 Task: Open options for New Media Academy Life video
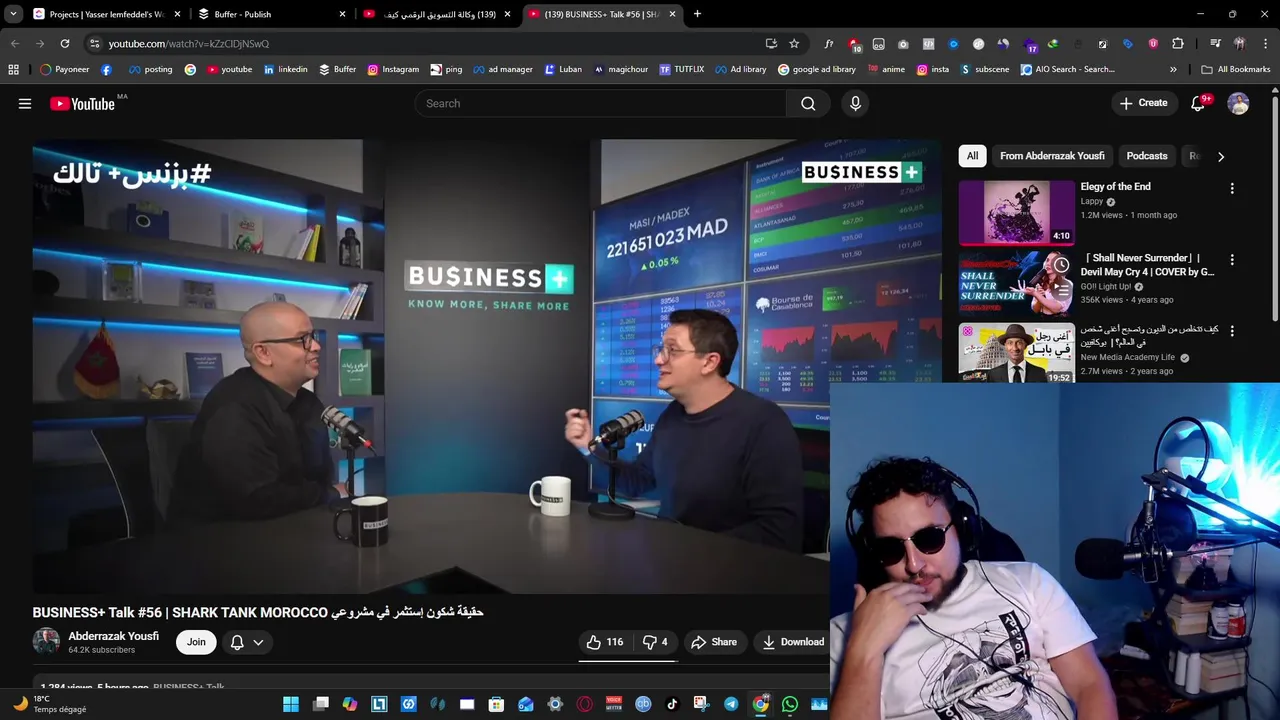[1232, 331]
